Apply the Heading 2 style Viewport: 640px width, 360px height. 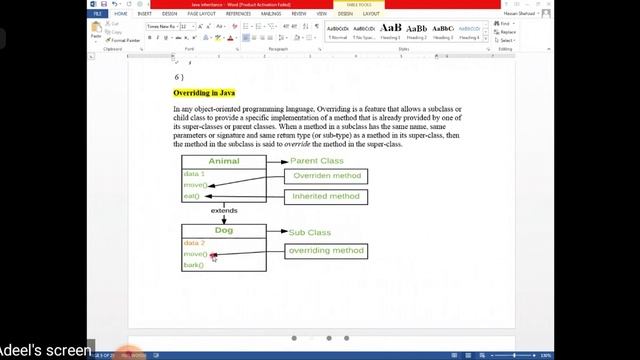pos(417,32)
